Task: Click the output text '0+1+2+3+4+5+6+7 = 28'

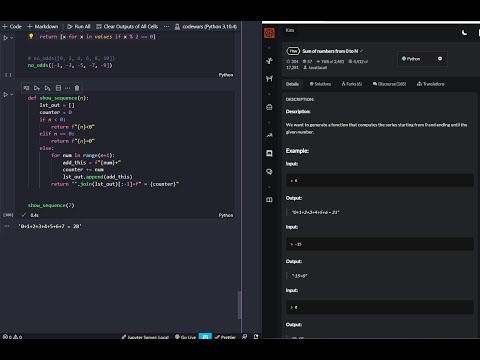Action: point(50,226)
